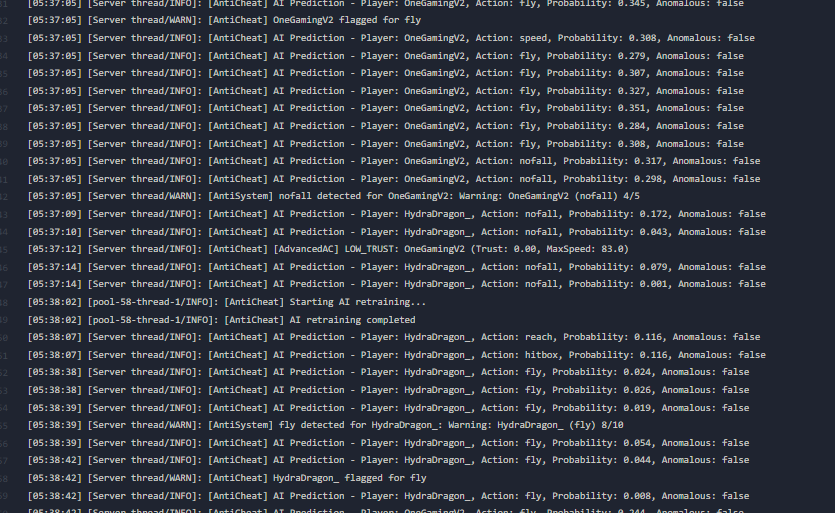Click the nofall prediction line with Probability 0.298
The image size is (835, 513).
click(394, 179)
